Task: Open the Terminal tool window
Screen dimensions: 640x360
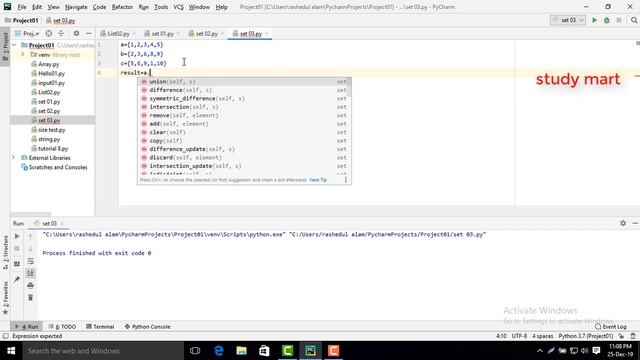Action: (100, 327)
